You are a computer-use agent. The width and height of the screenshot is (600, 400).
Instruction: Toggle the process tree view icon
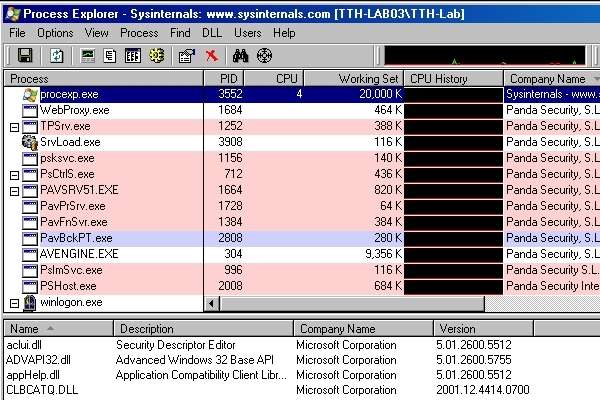pyautogui.click(x=110, y=56)
